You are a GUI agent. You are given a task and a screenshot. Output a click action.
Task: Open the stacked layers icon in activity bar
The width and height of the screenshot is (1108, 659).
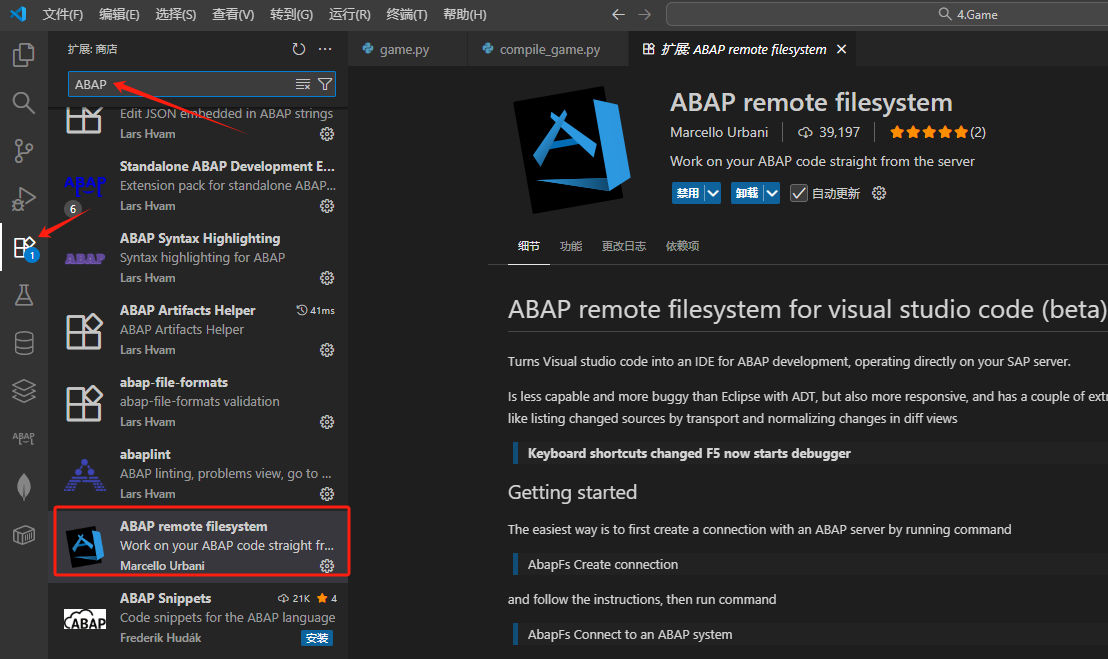pyautogui.click(x=23, y=391)
